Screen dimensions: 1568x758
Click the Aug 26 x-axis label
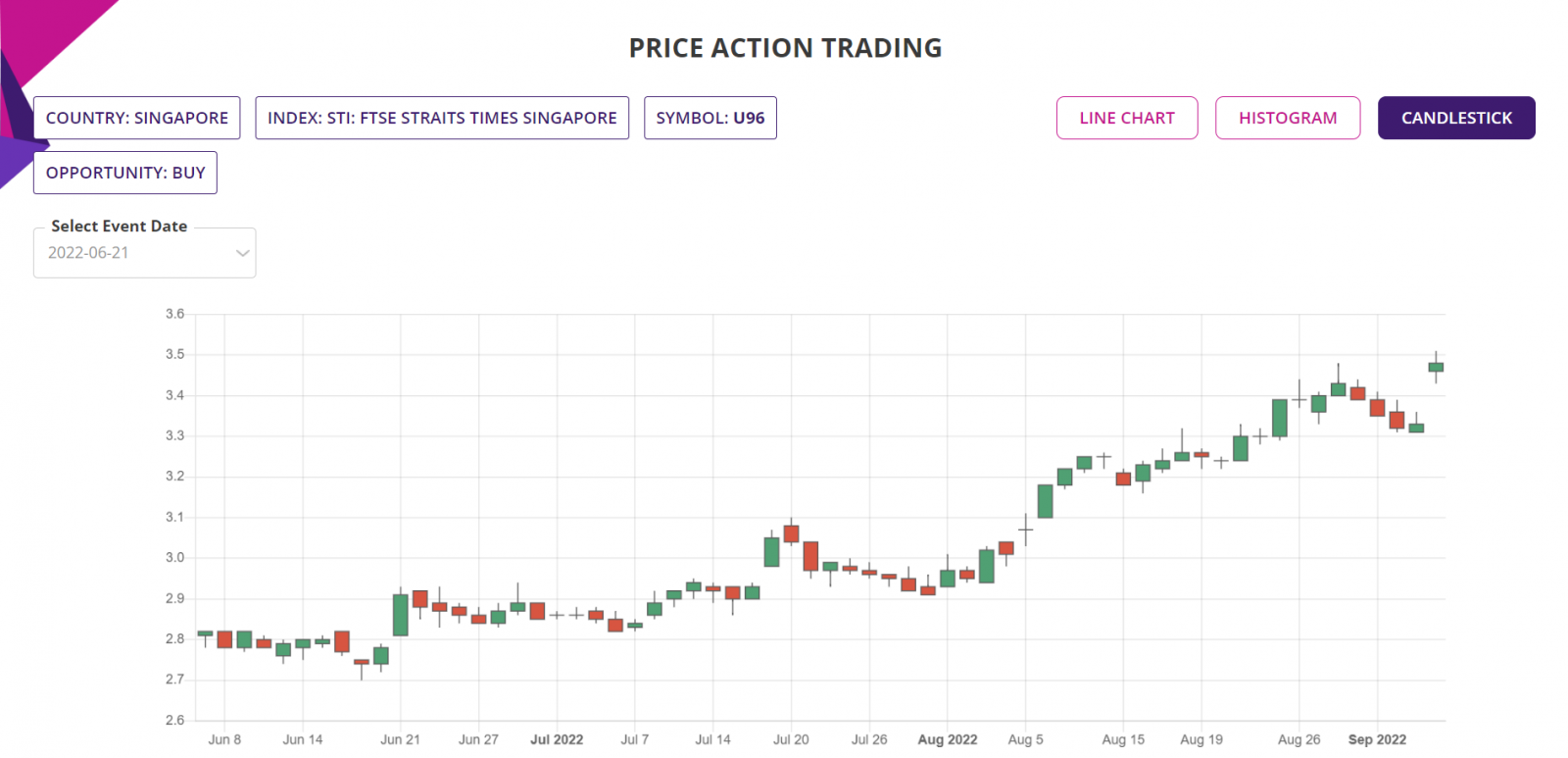(1299, 739)
